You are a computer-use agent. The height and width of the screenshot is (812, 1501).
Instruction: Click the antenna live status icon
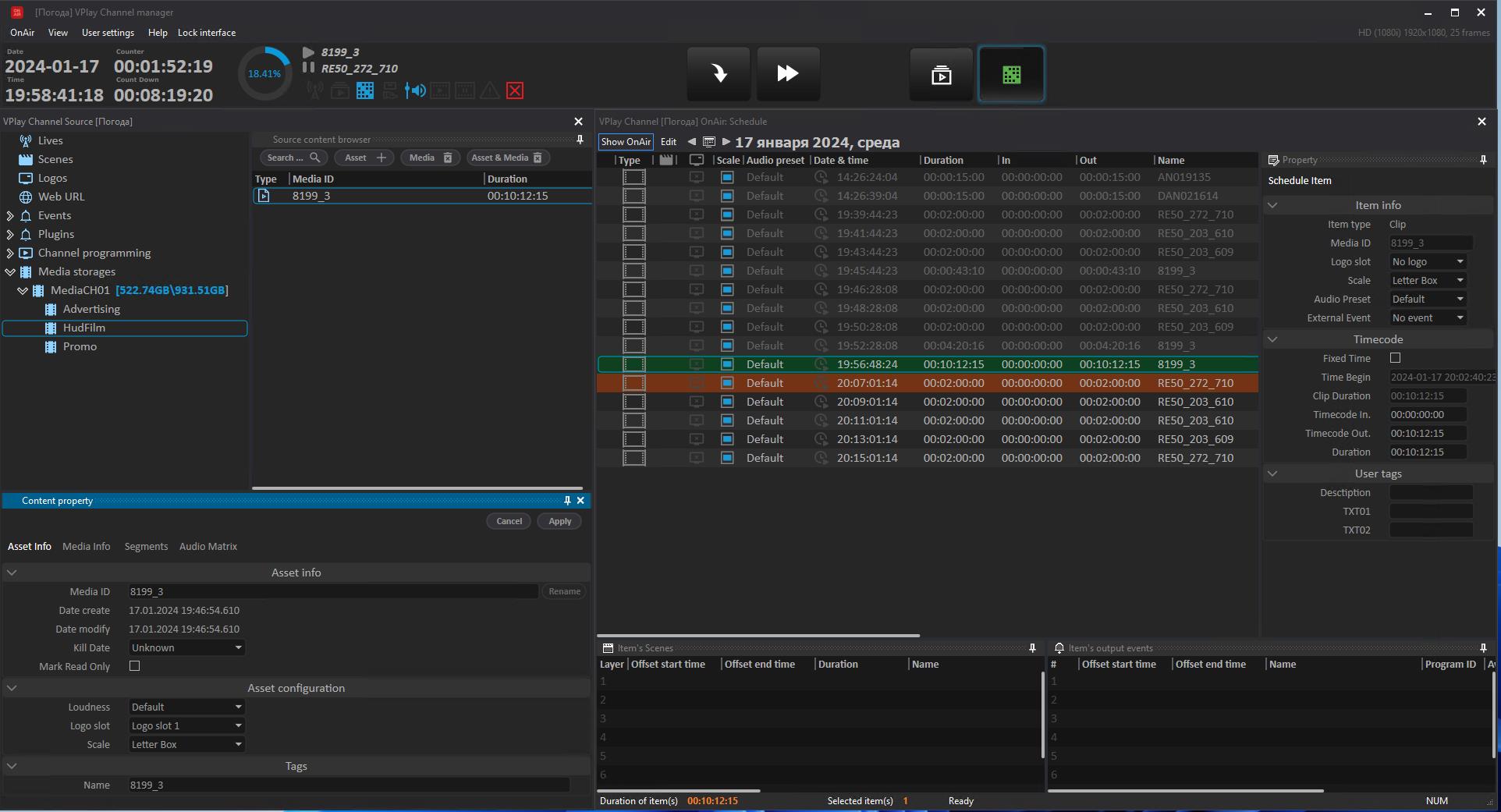pyautogui.click(x=315, y=90)
